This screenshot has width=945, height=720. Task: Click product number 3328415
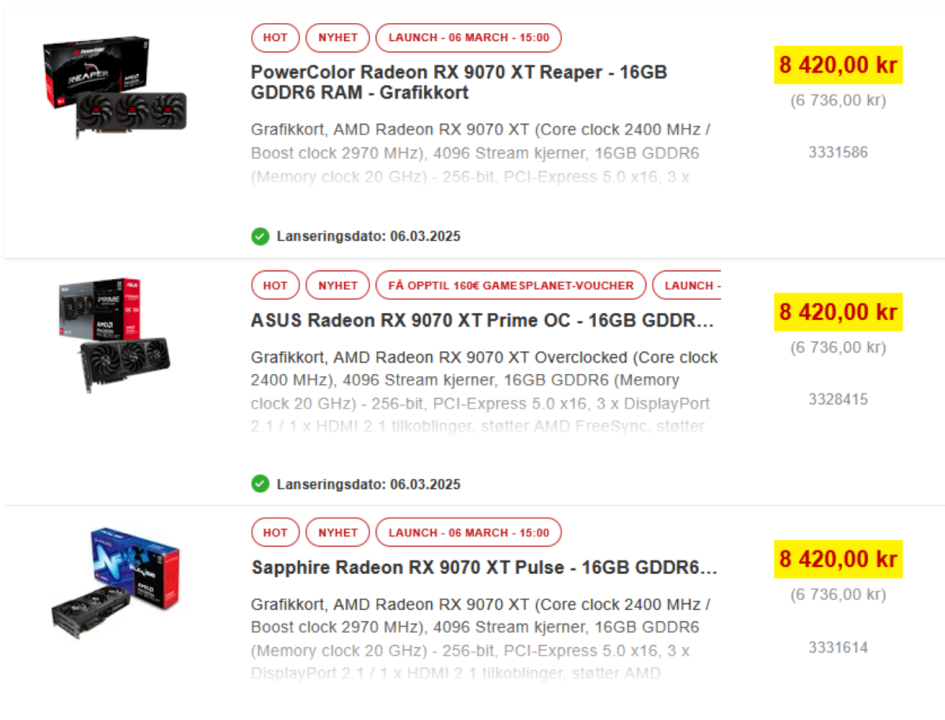point(838,399)
